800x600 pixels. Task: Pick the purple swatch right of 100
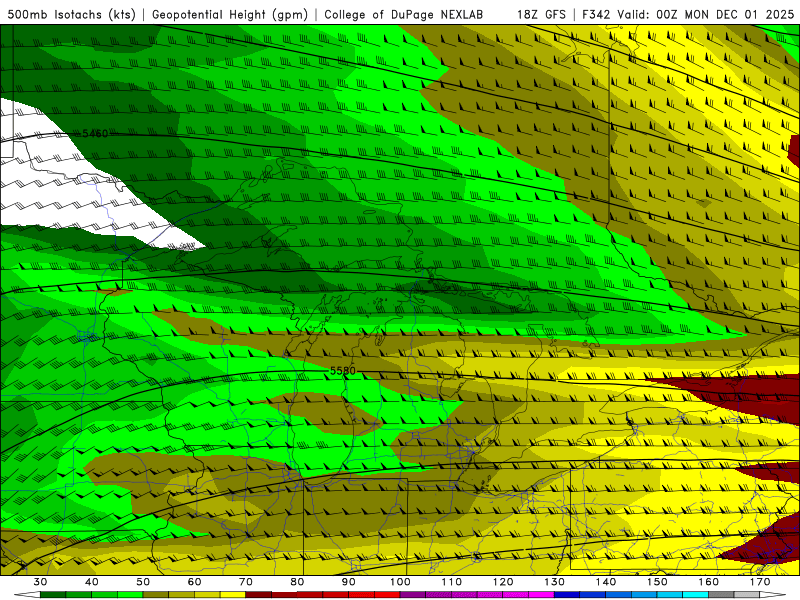pyautogui.click(x=413, y=595)
